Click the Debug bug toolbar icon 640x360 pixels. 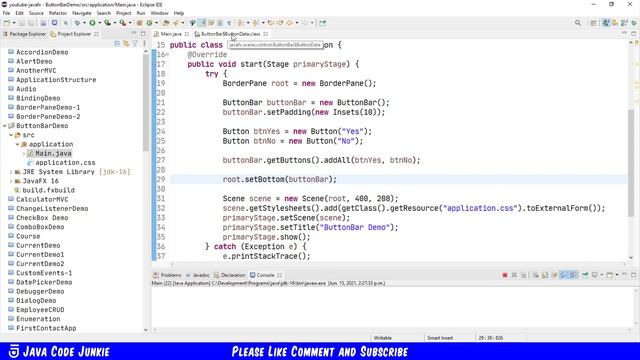(x=77, y=23)
